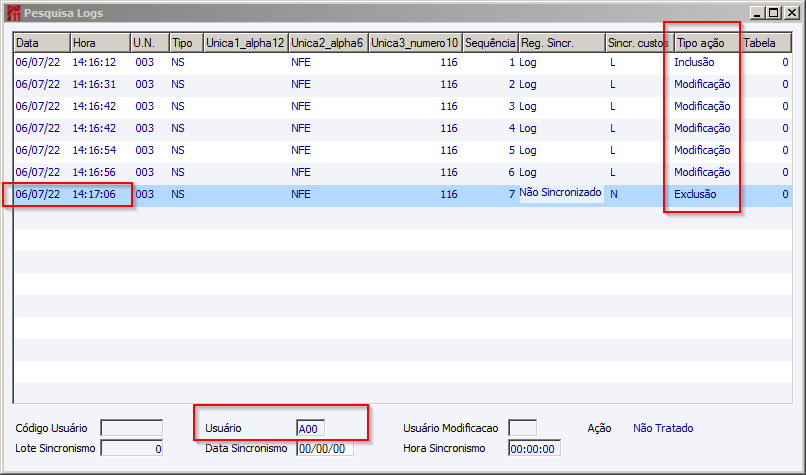The width and height of the screenshot is (806, 475).
Task: Click the Data Sincronismo field 00/00/00
Action: coord(325,448)
